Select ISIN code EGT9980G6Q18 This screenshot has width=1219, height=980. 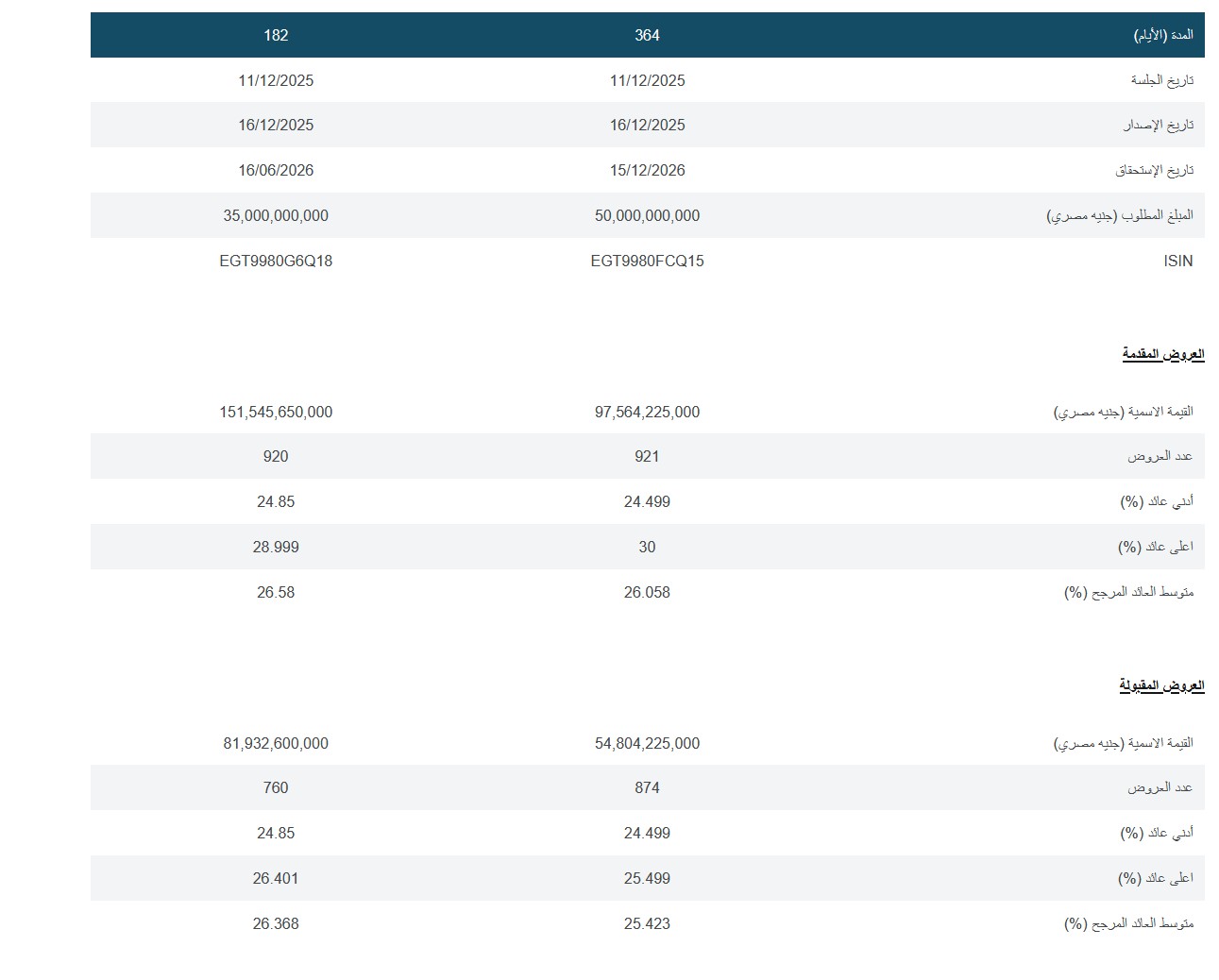tap(276, 261)
